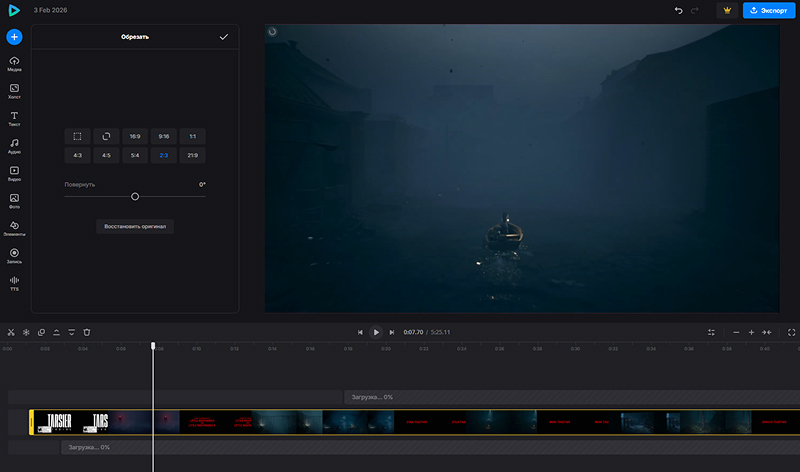This screenshot has width=800, height=472.
Task: Select the 1:1 aspect ratio
Action: (x=192, y=136)
